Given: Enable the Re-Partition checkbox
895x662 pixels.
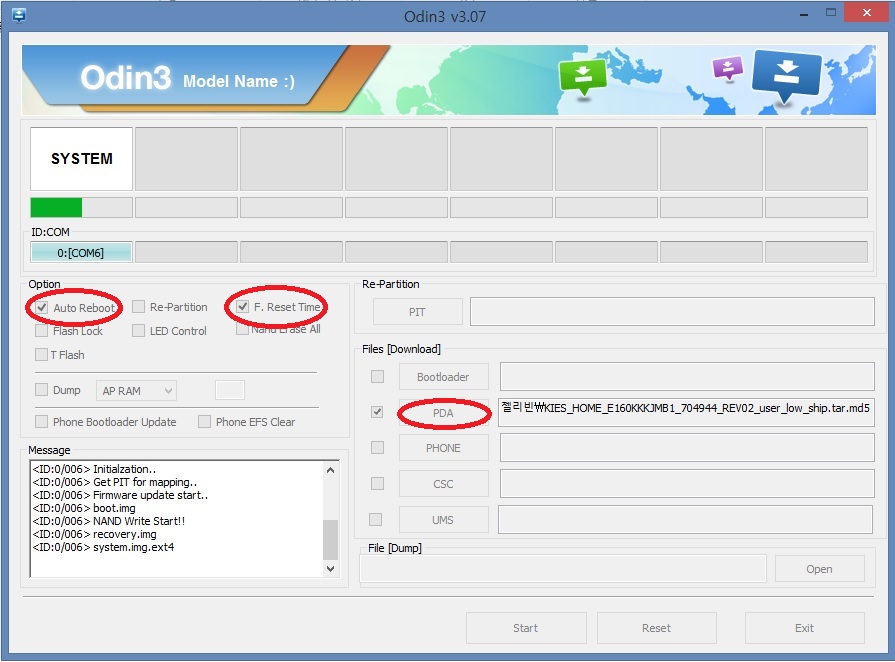Looking at the screenshot, I should pyautogui.click(x=139, y=307).
